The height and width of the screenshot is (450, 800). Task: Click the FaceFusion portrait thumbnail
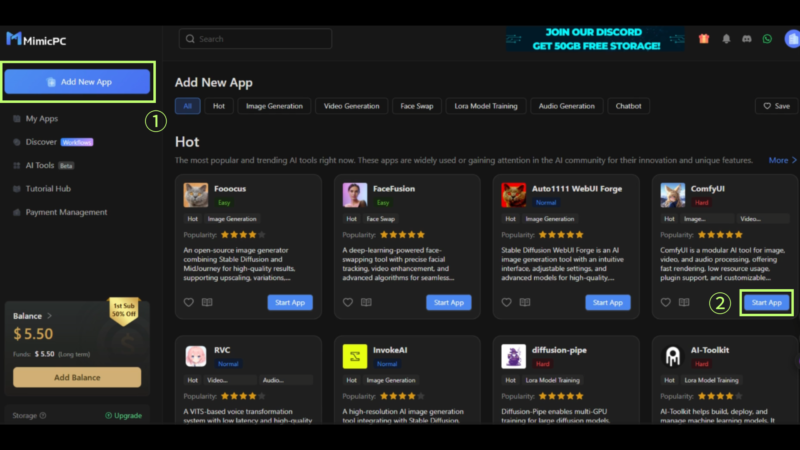coord(355,195)
